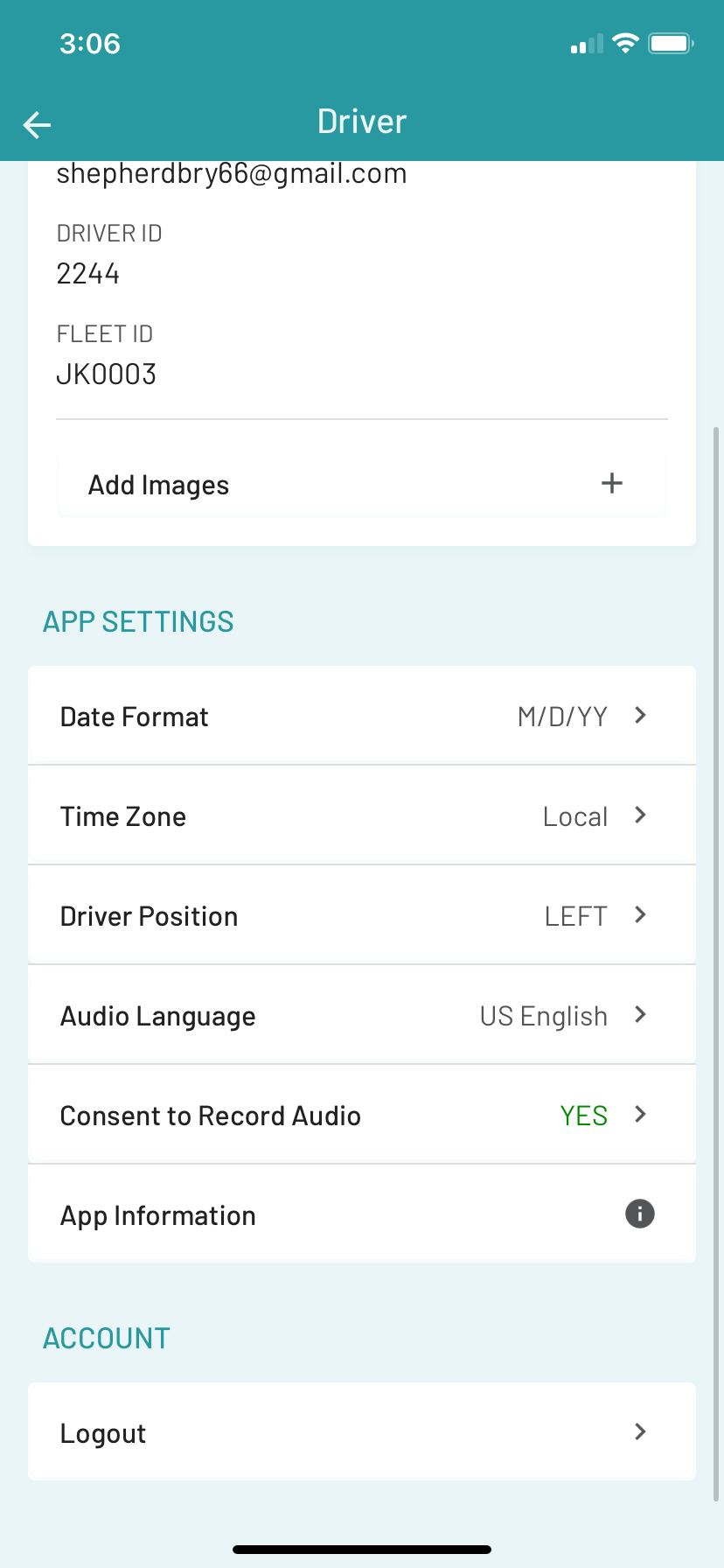
Task: Open the App Information row label
Action: point(158,1215)
